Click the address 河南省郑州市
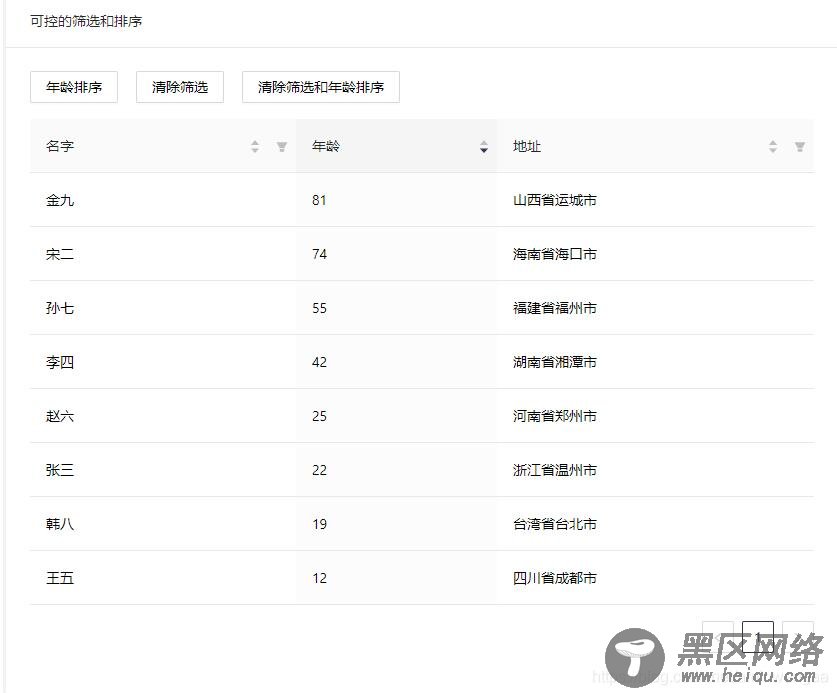The width and height of the screenshot is (837, 693). tap(555, 416)
